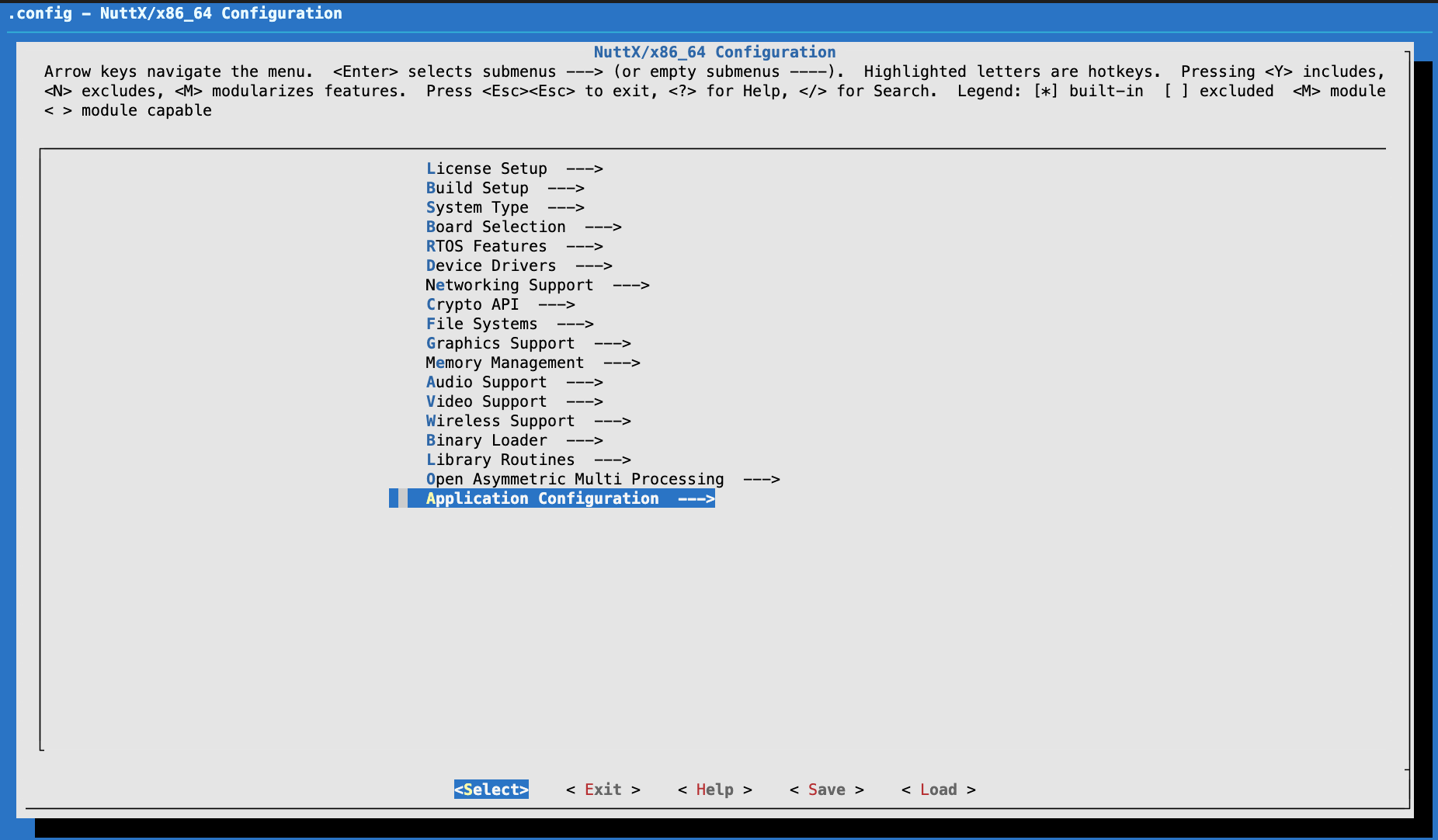Click the Load button
This screenshot has width=1438, height=840.
pos(938,790)
